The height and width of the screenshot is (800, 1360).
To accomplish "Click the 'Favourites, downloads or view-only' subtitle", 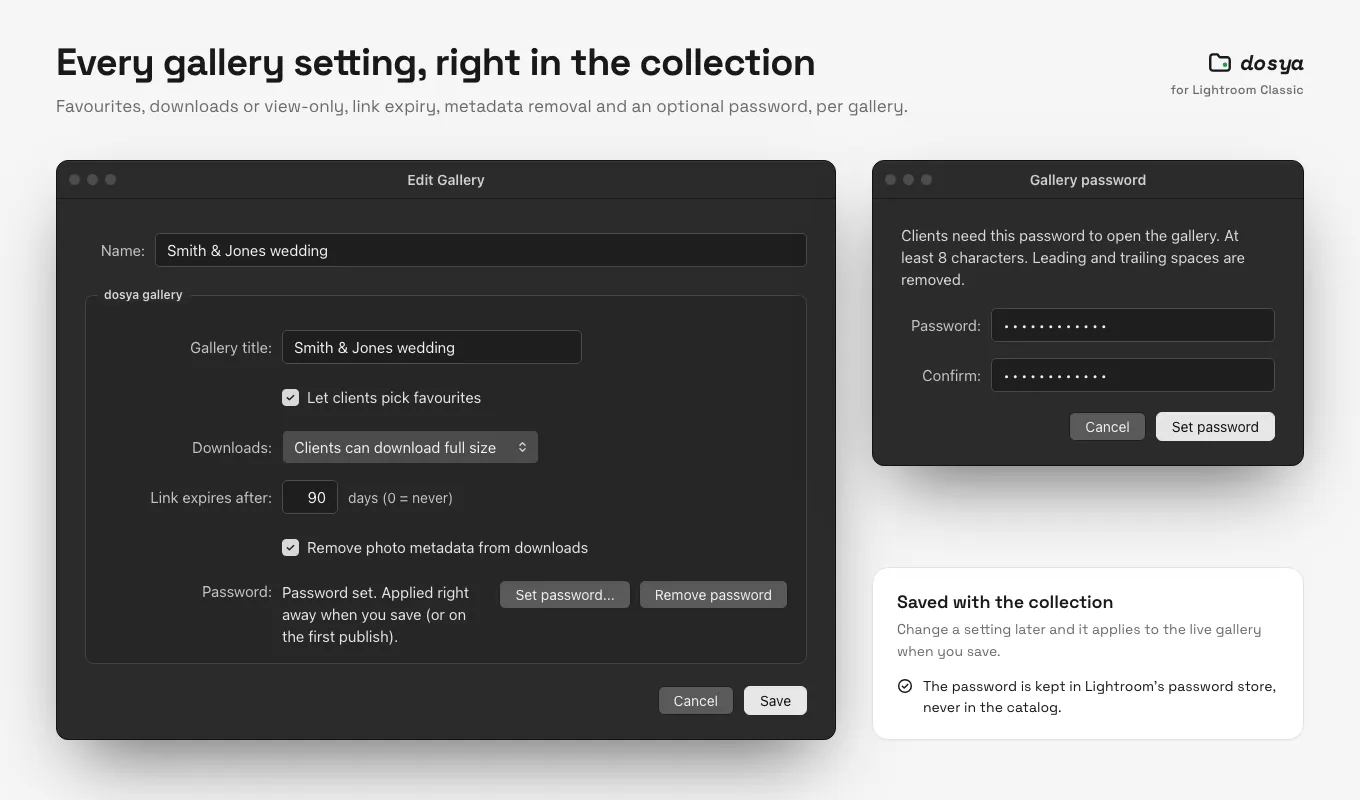I will [x=482, y=107].
